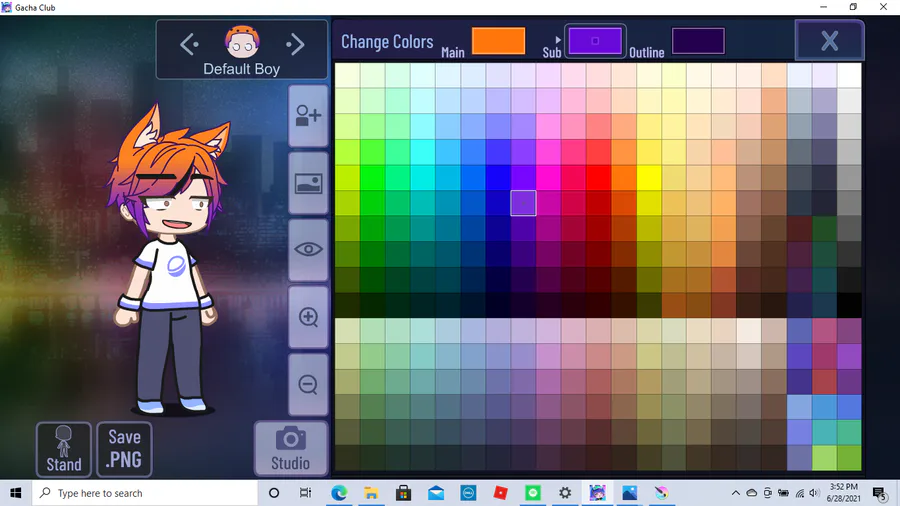Go to next character with right arrow
Image resolution: width=900 pixels, height=506 pixels.
[x=294, y=44]
